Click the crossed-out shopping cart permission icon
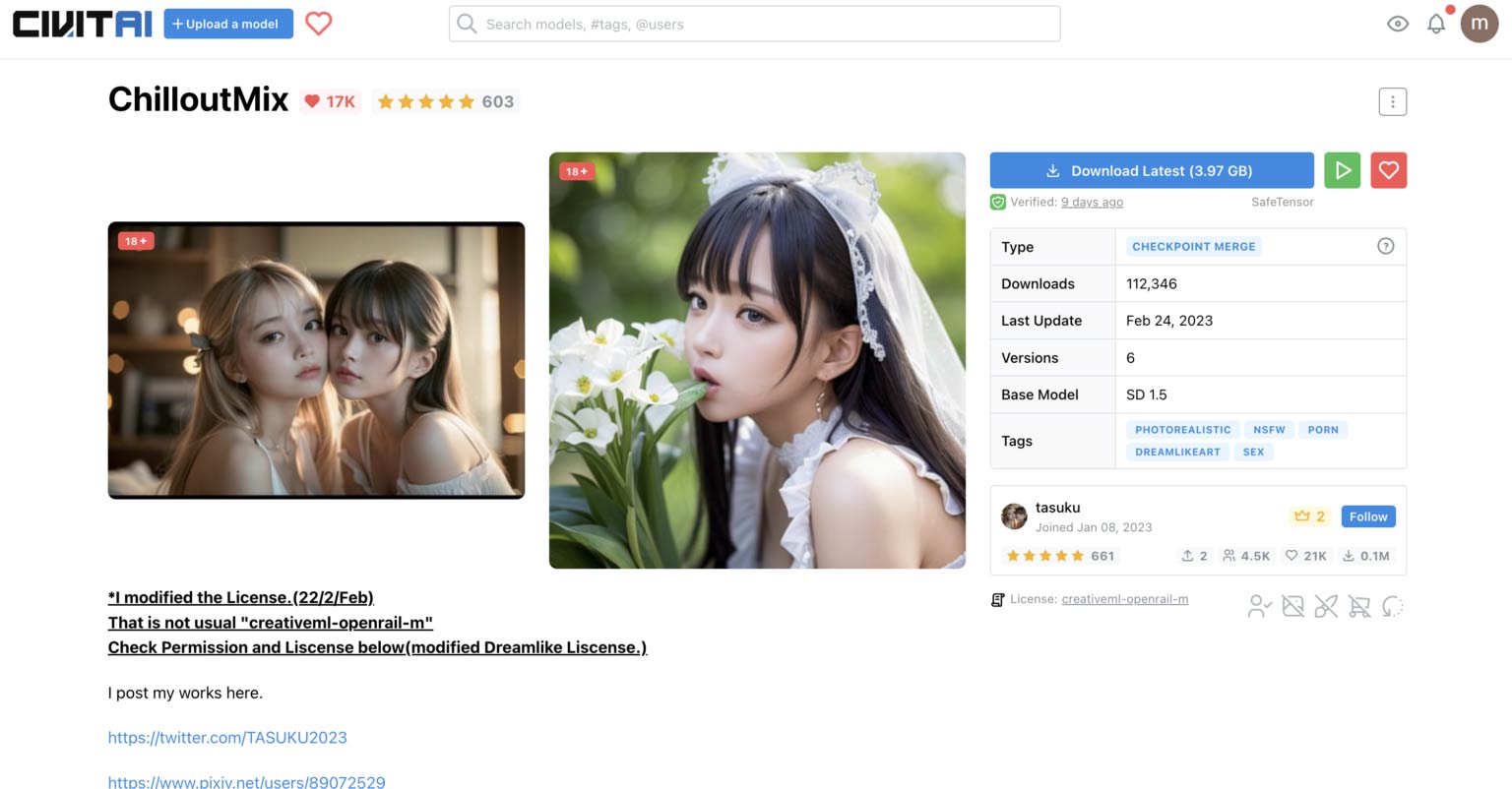The height and width of the screenshot is (789, 1512). tap(1359, 606)
